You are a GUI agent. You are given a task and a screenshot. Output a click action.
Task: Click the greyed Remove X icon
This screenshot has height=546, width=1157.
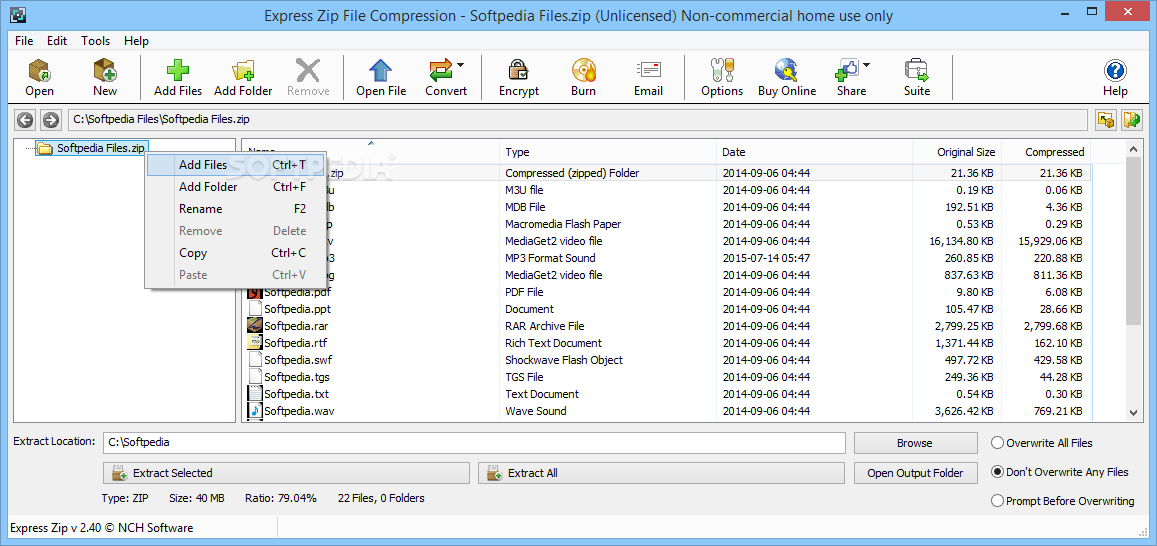pyautogui.click(x=308, y=70)
